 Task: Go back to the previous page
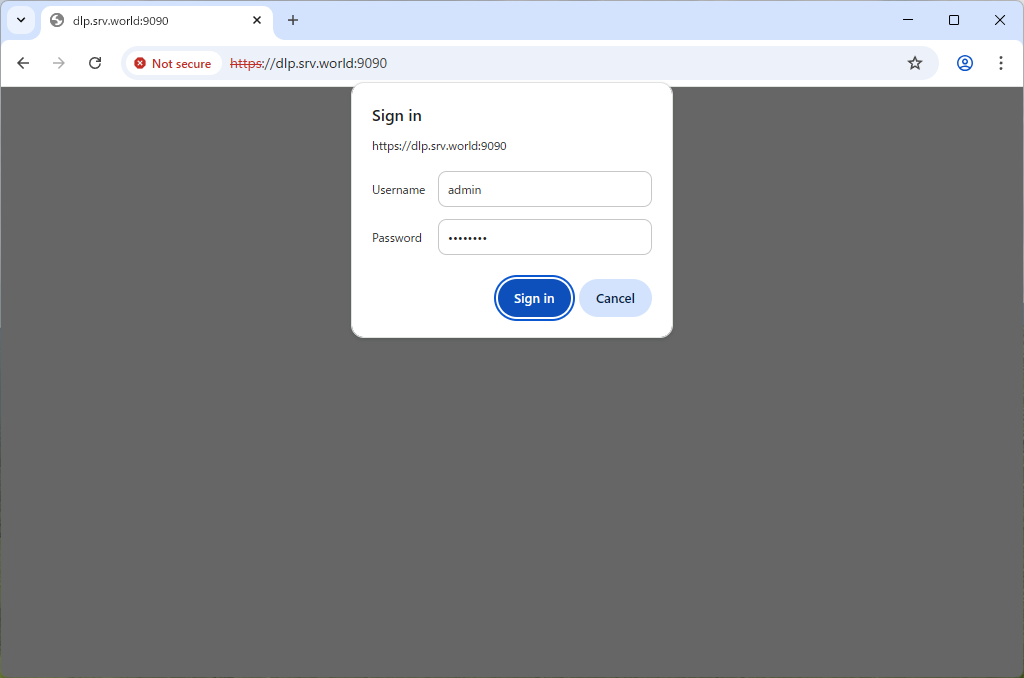23,63
